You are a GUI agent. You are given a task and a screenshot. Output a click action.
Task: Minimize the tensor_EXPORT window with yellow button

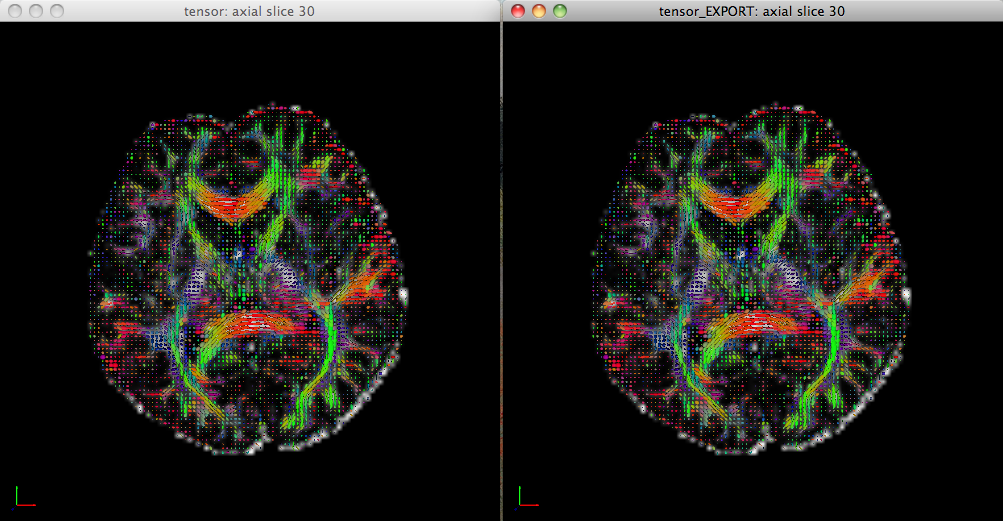539,11
